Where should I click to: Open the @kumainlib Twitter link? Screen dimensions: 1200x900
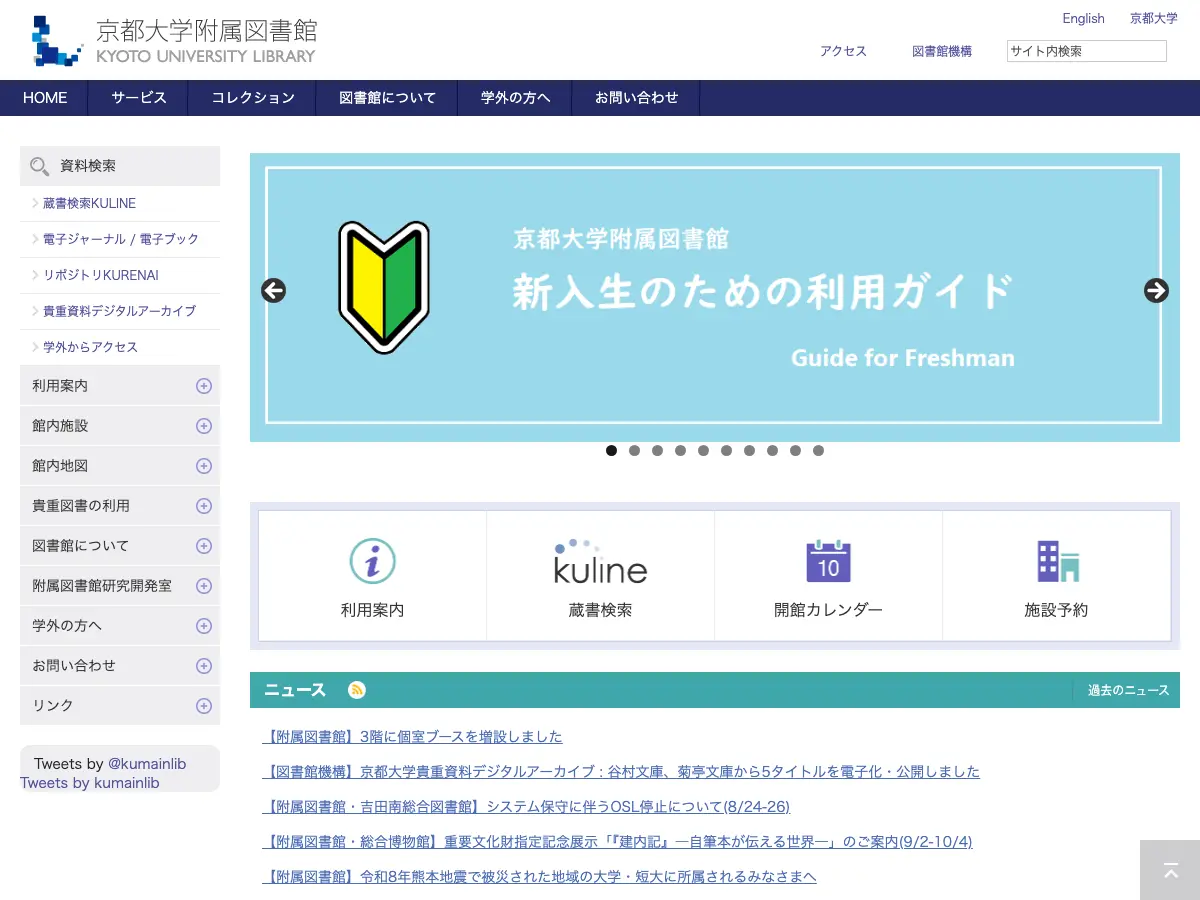(x=147, y=764)
